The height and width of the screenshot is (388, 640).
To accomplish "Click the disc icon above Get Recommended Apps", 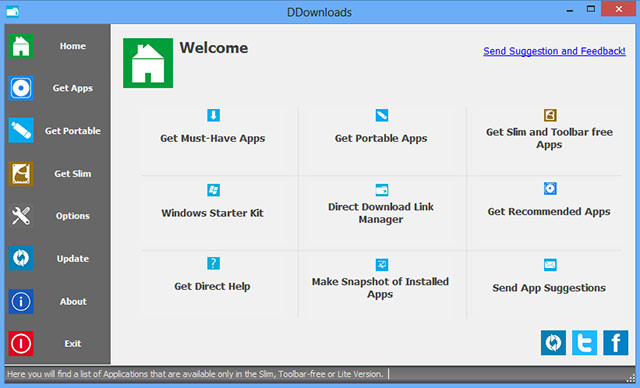I will point(550,188).
